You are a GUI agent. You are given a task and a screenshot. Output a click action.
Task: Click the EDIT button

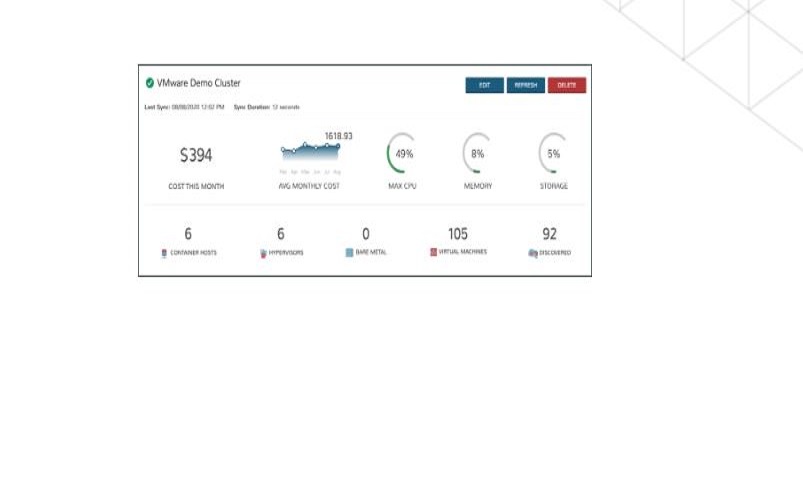pos(484,85)
